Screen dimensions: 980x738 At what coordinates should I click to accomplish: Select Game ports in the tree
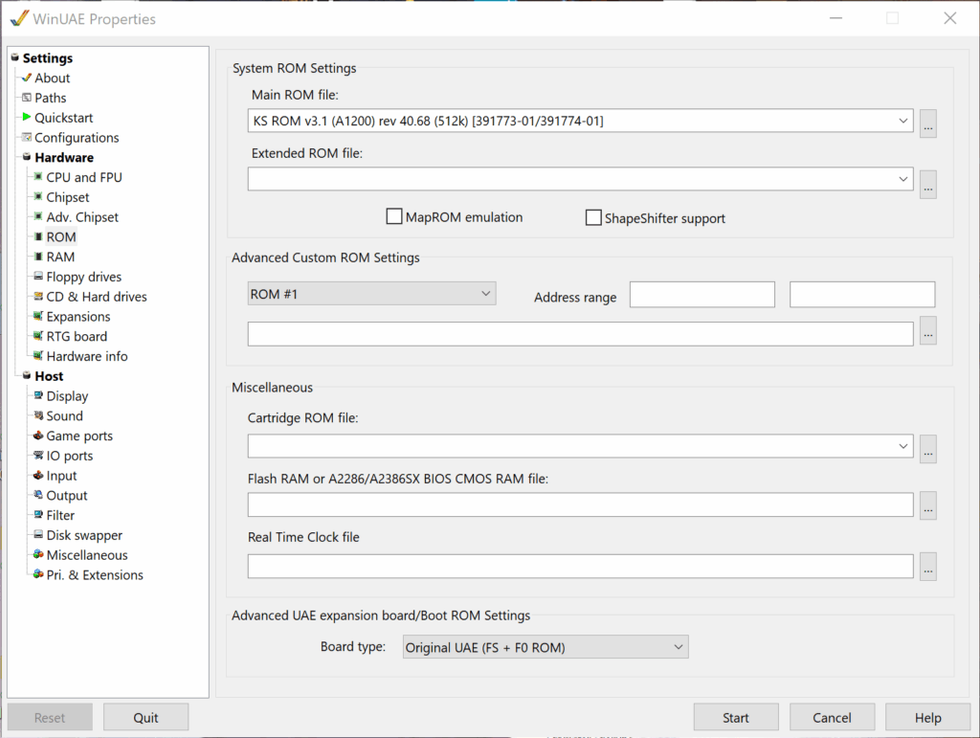pyautogui.click(x=79, y=436)
